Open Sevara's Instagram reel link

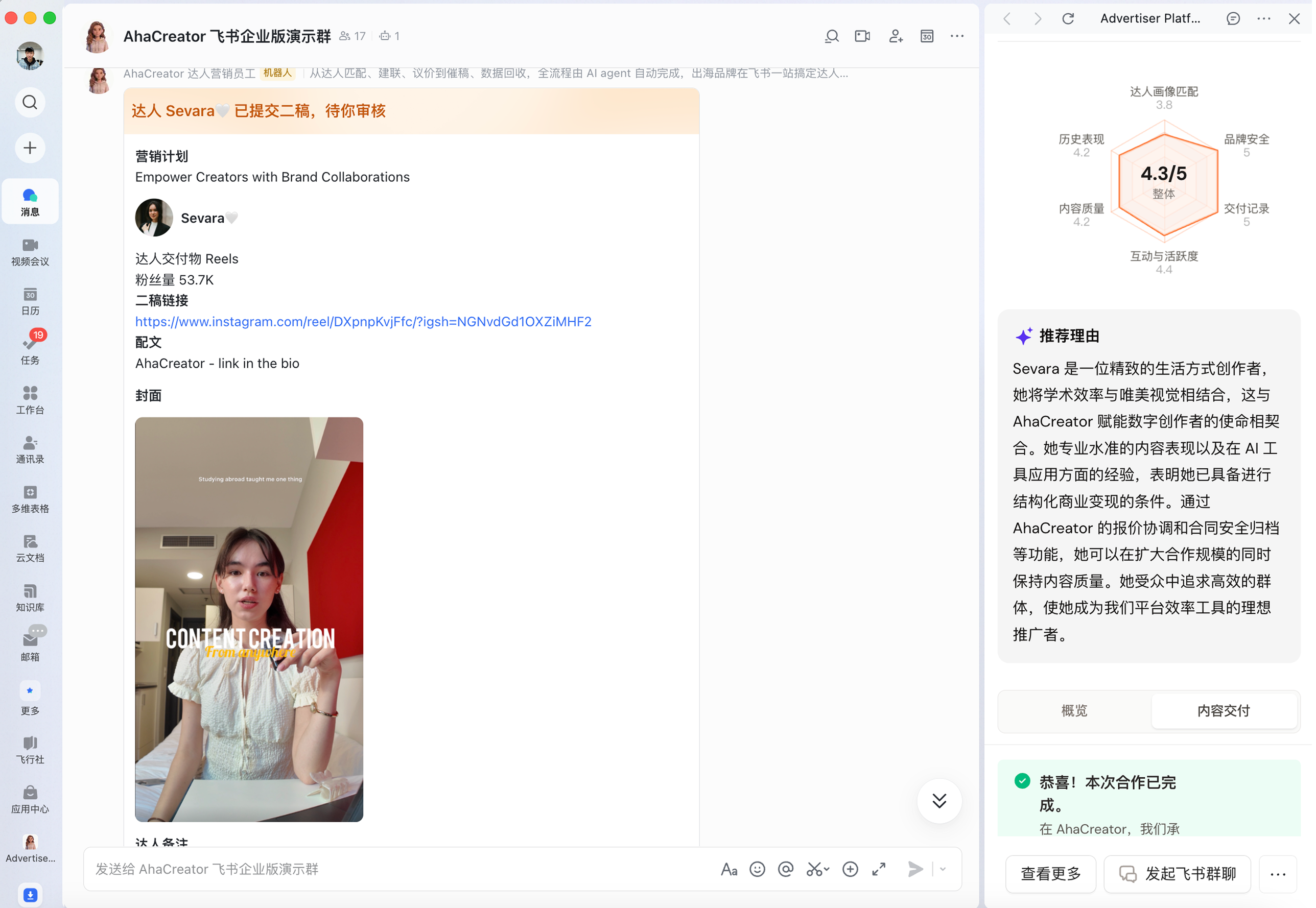363,321
